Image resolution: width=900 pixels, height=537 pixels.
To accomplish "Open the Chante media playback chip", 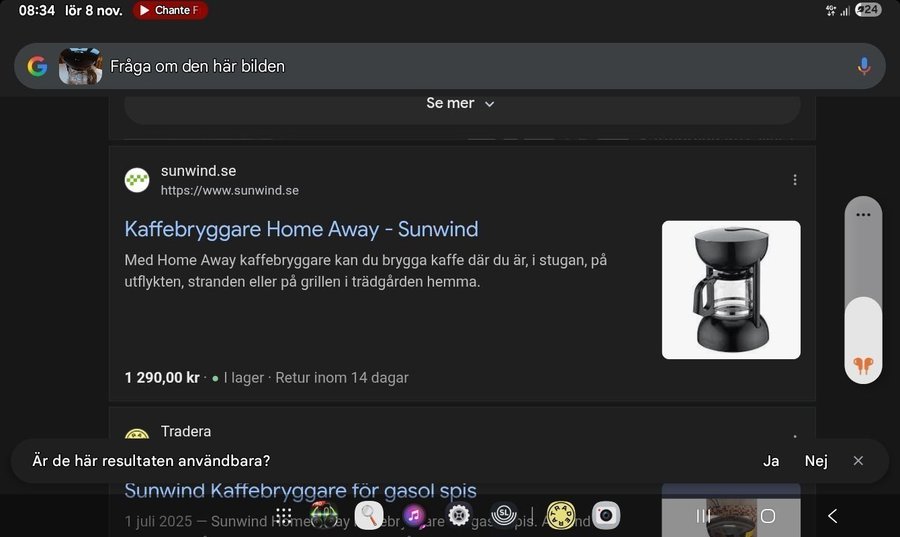I will tap(170, 10).
